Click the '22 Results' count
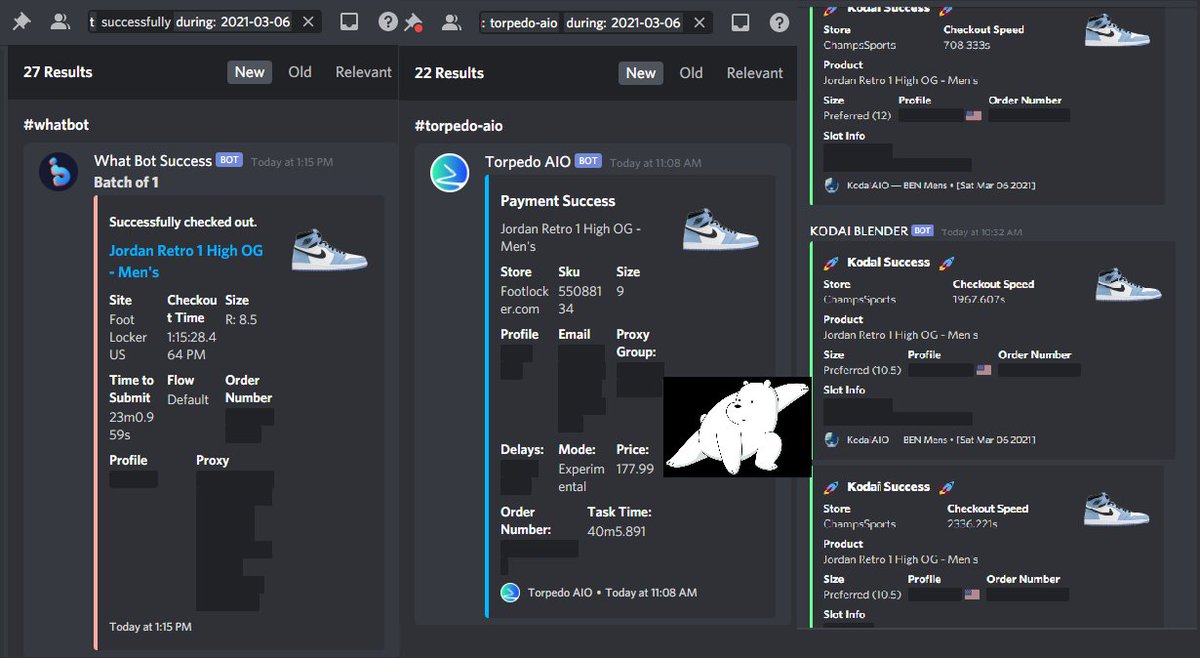The height and width of the screenshot is (658, 1200). pyautogui.click(x=449, y=72)
